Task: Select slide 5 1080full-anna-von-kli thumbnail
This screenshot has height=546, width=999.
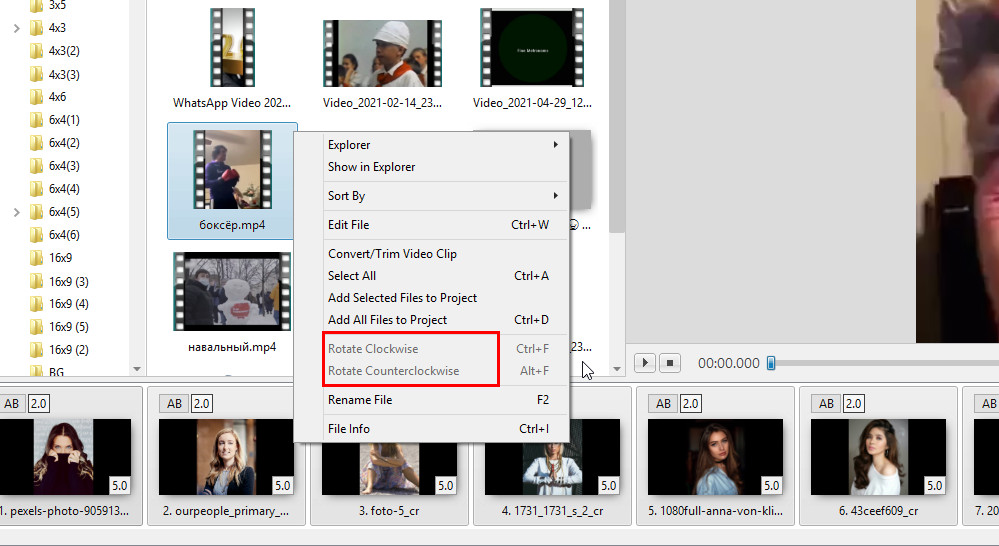Action: [714, 457]
